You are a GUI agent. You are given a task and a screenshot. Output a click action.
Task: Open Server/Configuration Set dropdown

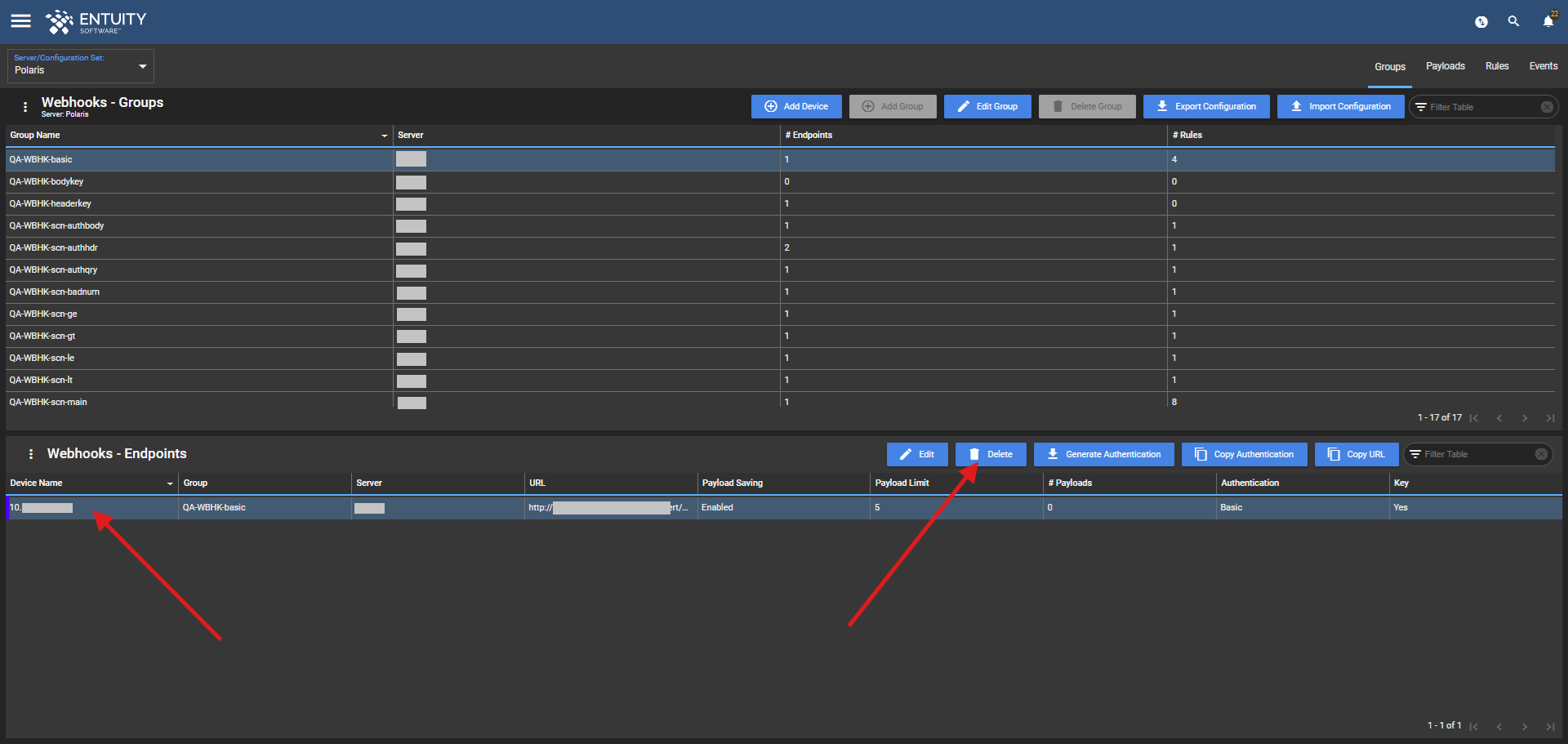coord(81,66)
